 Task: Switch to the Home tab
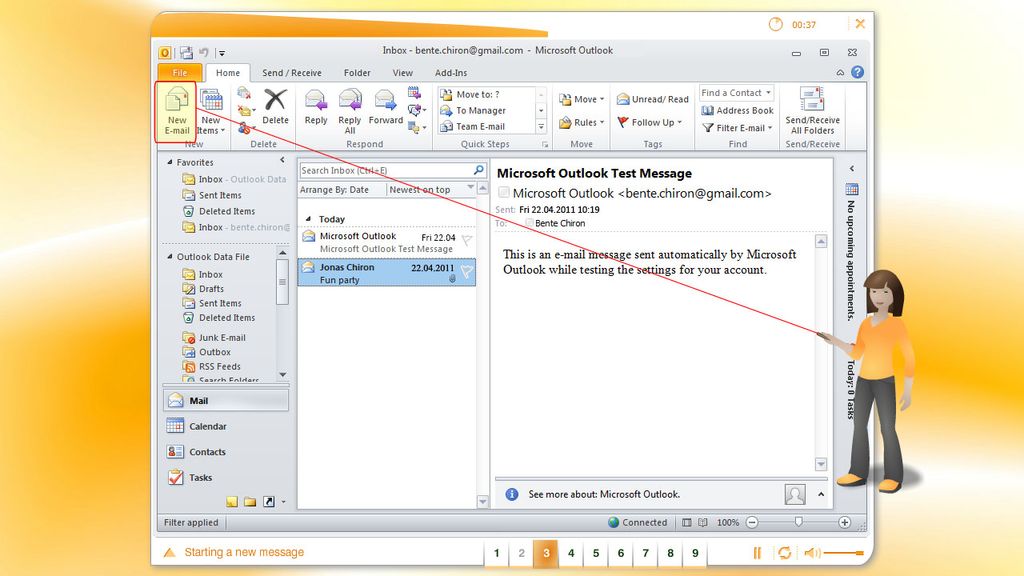228,72
